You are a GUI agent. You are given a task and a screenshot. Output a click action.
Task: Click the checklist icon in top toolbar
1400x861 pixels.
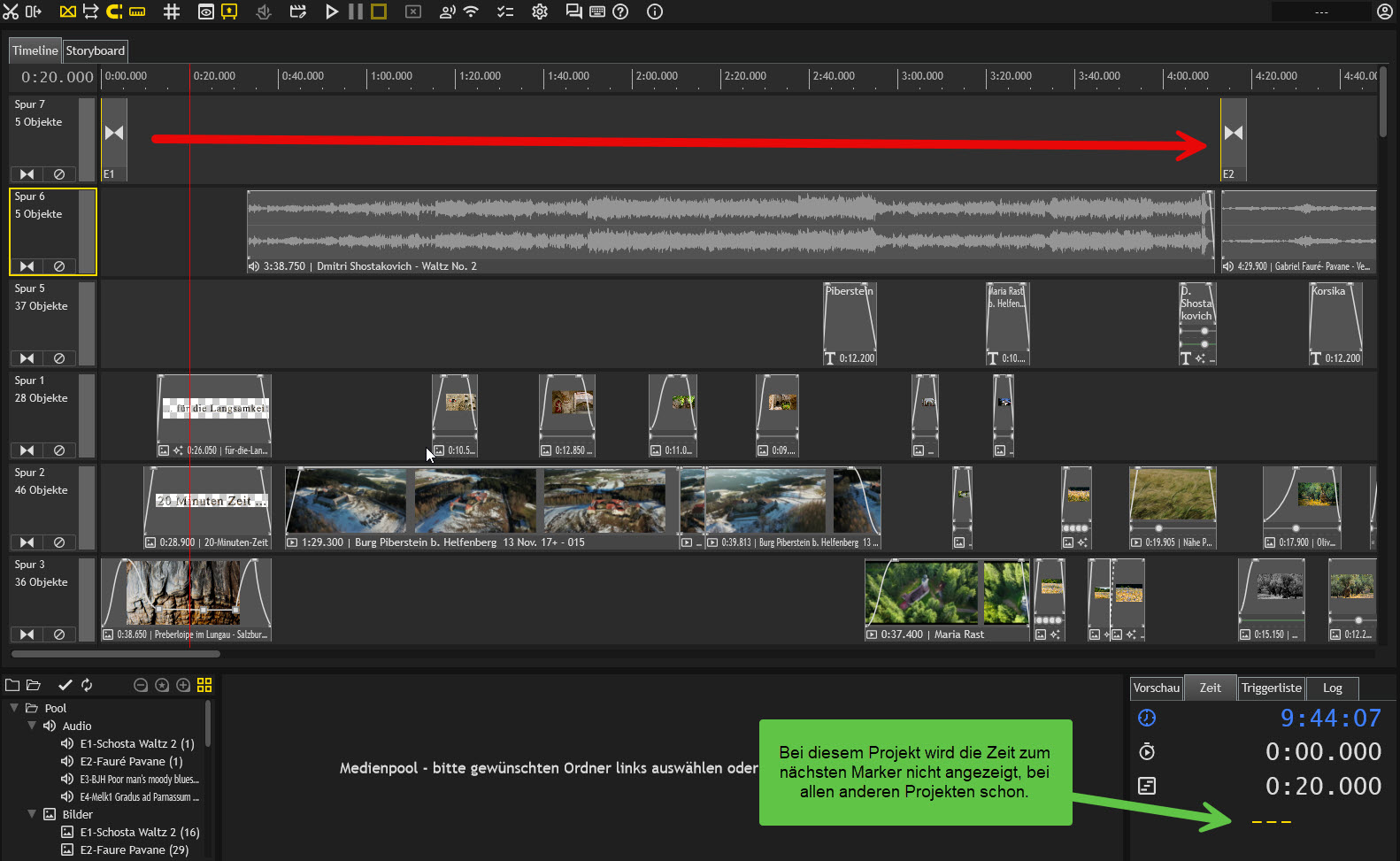pos(505,12)
